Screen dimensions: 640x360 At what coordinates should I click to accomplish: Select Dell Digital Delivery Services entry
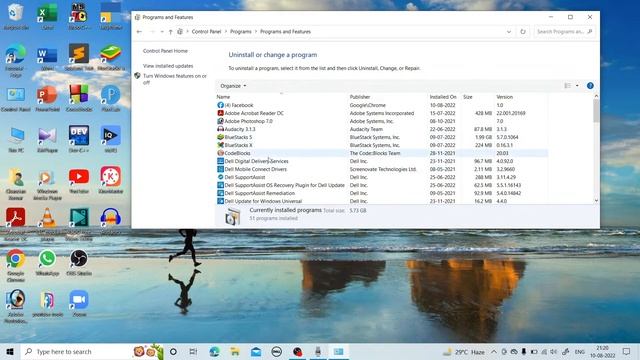tap(382, 161)
